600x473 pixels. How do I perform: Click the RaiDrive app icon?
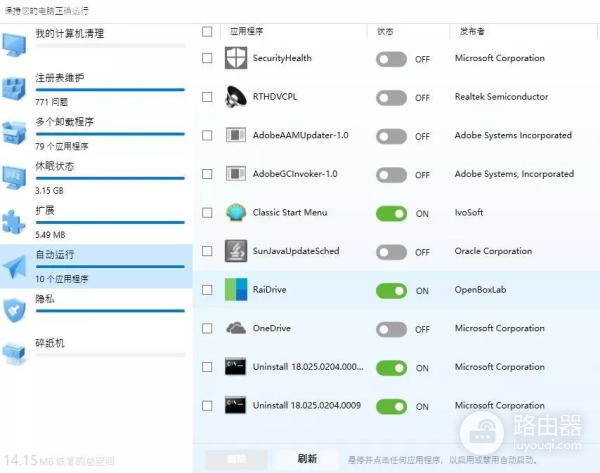click(x=236, y=290)
